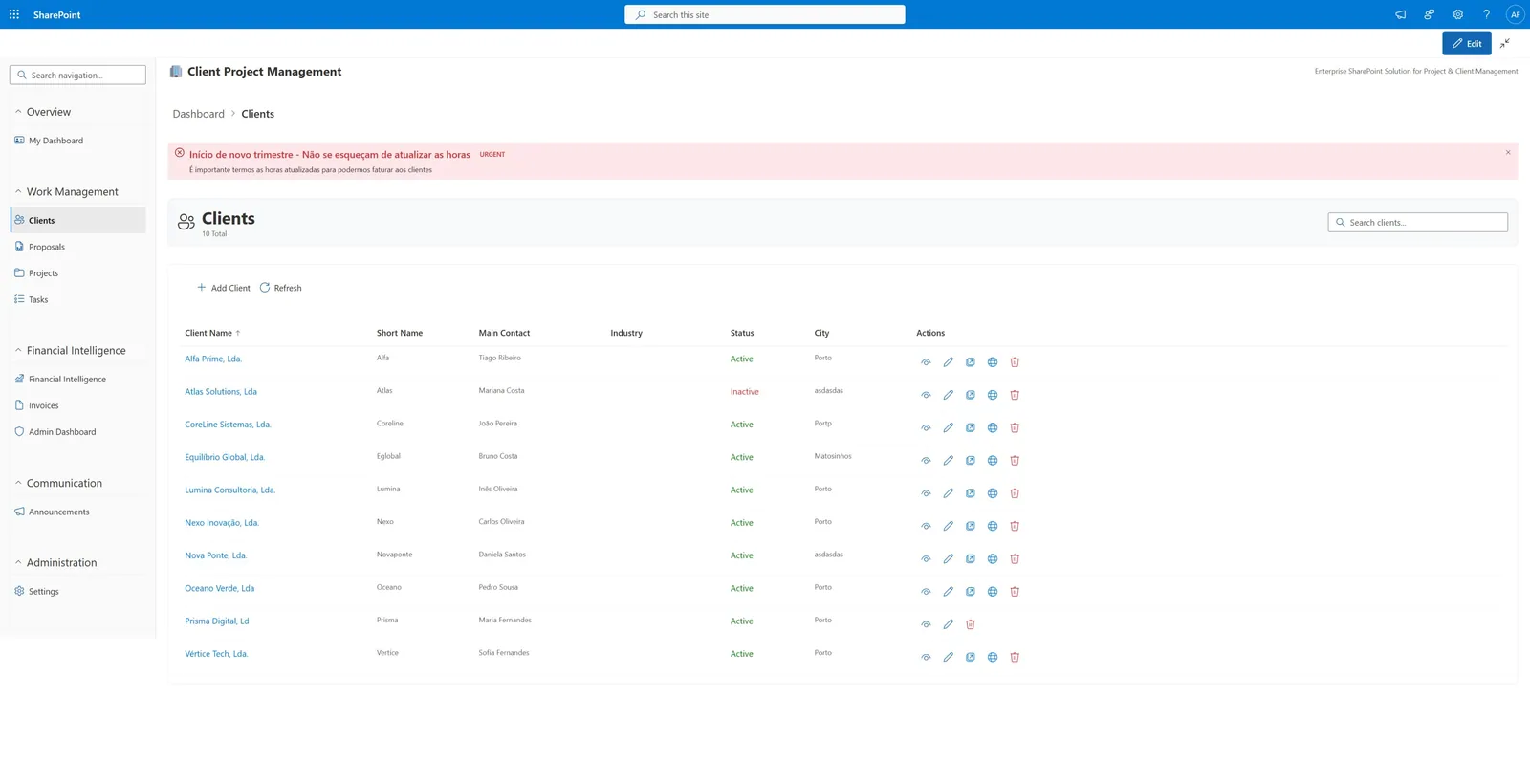View CoreLine Sistemas with the eye icon
The height and width of the screenshot is (784, 1530).
(x=926, y=427)
